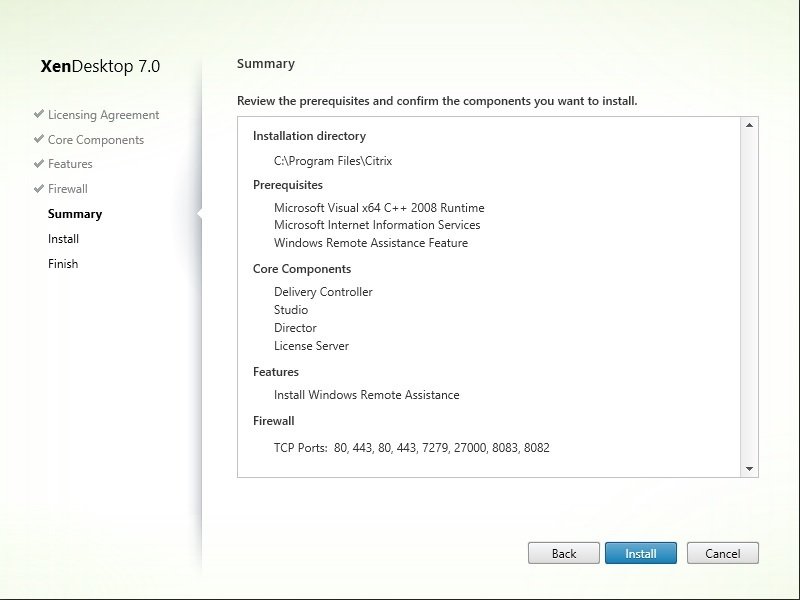
Task: Click the summary list vertical scrollbar track
Action: click(749, 297)
